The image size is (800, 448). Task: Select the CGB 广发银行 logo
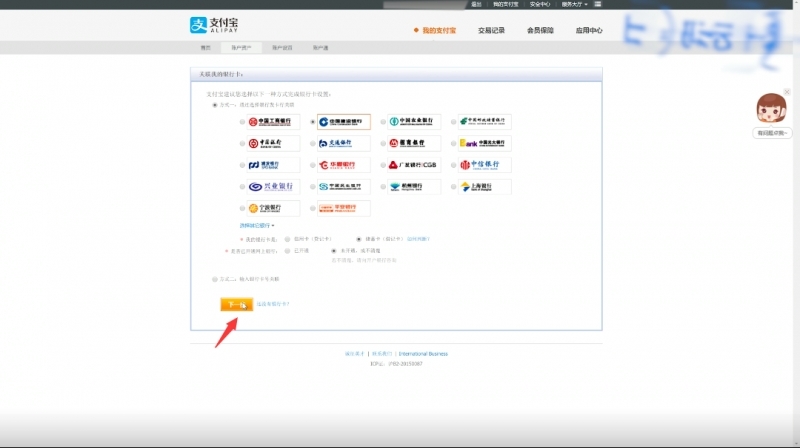click(x=414, y=165)
